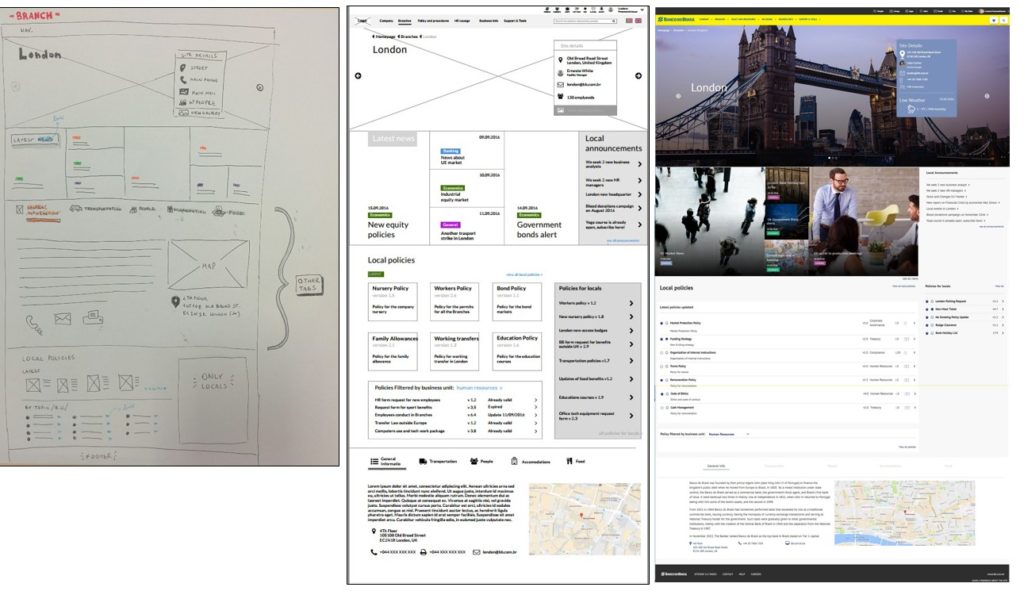Click the envelope icon beside london@bb.com.br
Viewport: 1024px width, 591px height.
(560, 84)
